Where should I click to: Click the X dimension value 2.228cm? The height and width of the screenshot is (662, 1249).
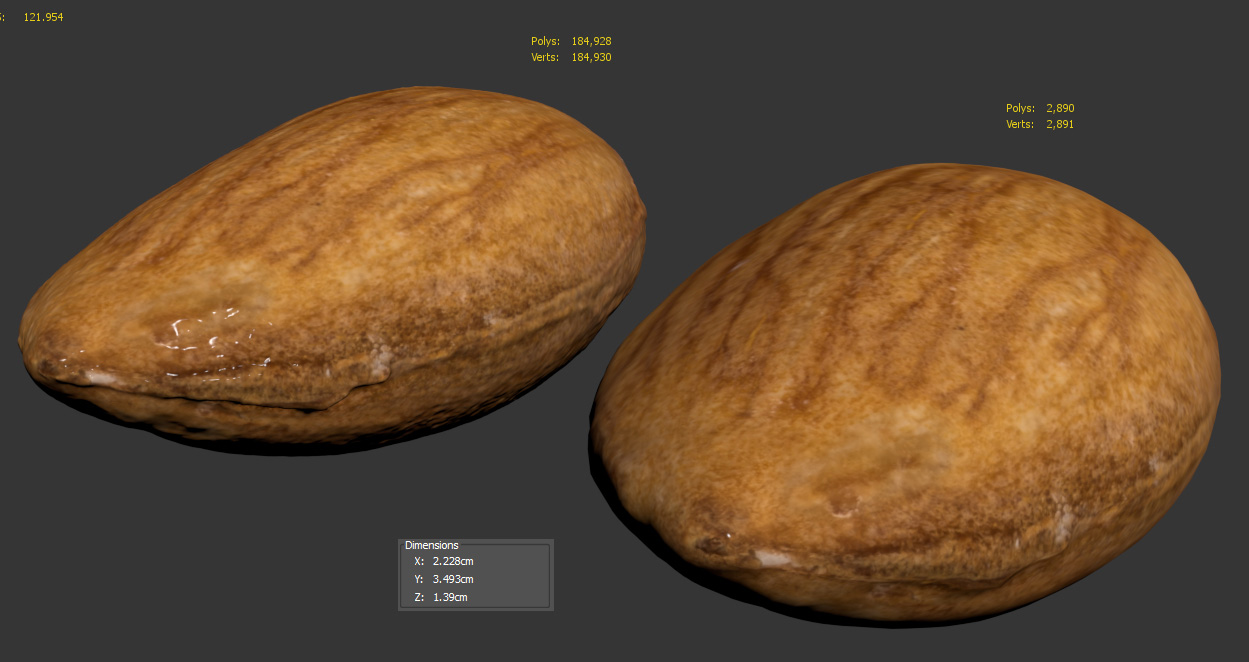[453, 562]
